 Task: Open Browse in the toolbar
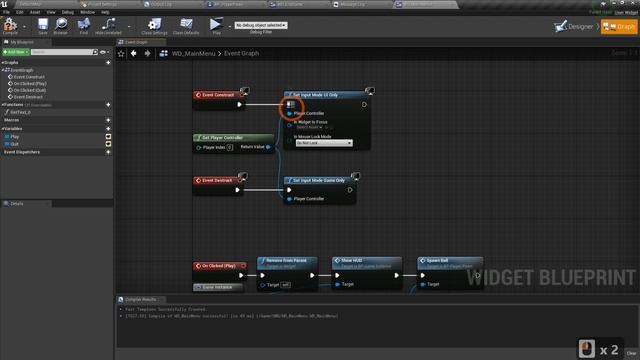click(60, 26)
